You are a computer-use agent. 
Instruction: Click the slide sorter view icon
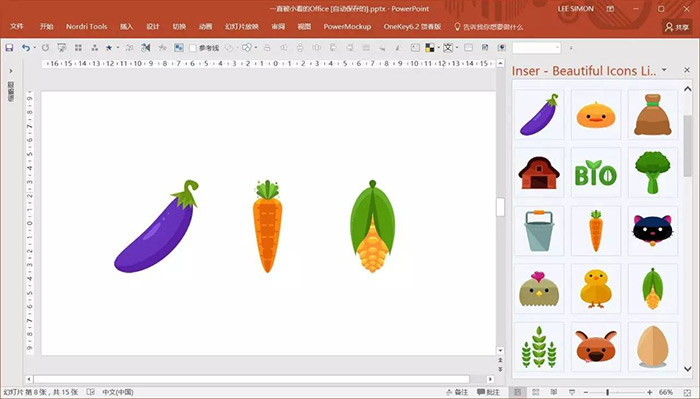[x=536, y=392]
